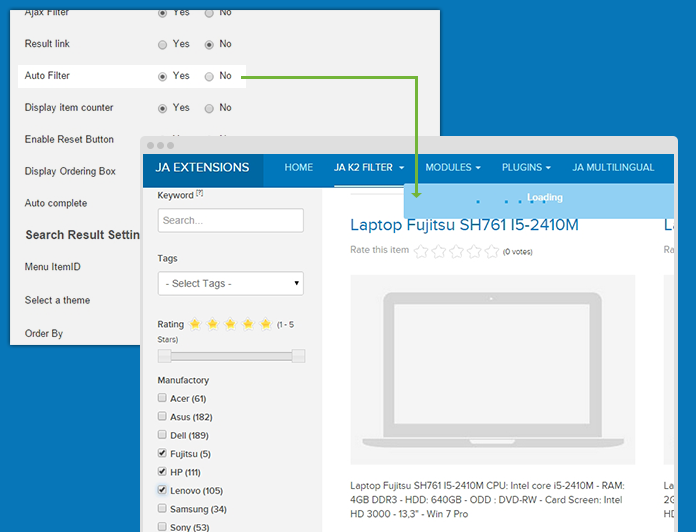Screen dimensions: 696x532
Task: Rate this item four stars
Action: (474, 252)
